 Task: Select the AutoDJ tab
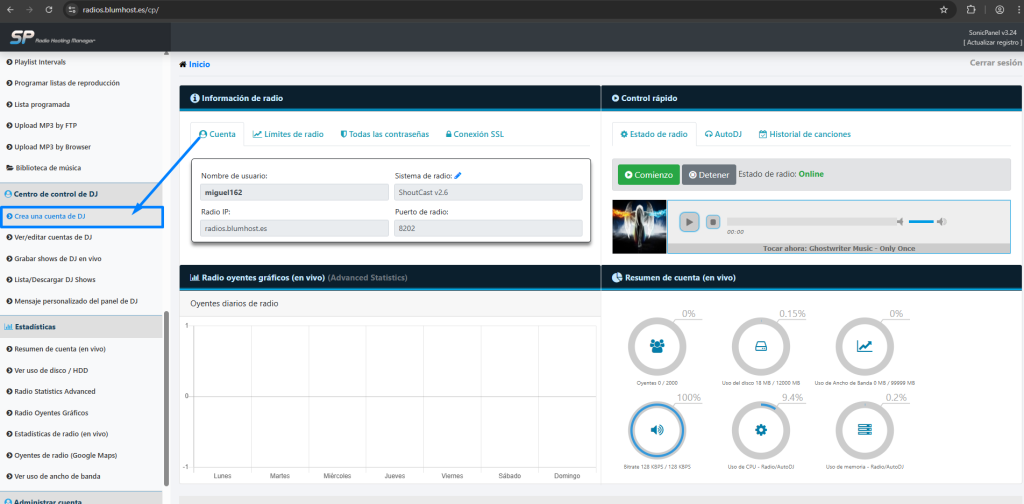click(x=723, y=134)
